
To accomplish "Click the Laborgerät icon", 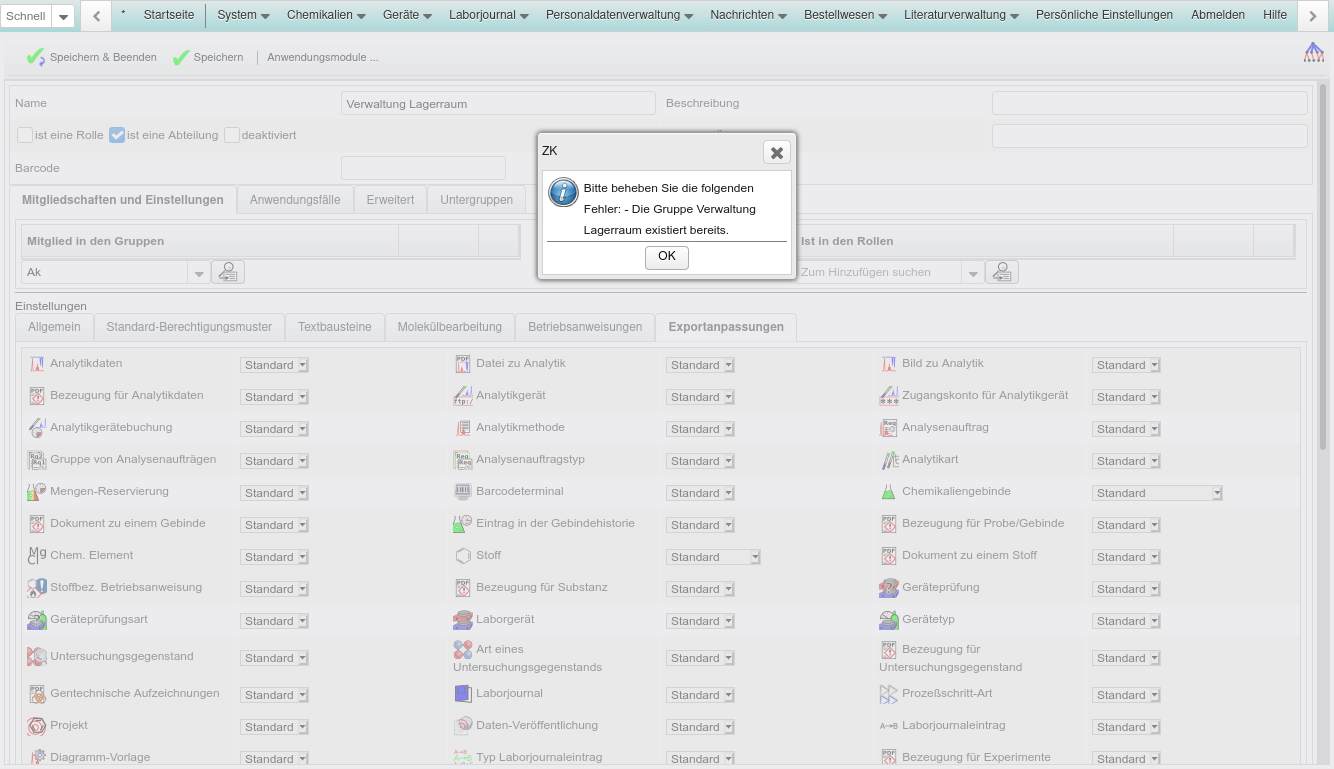I will click(x=462, y=620).
